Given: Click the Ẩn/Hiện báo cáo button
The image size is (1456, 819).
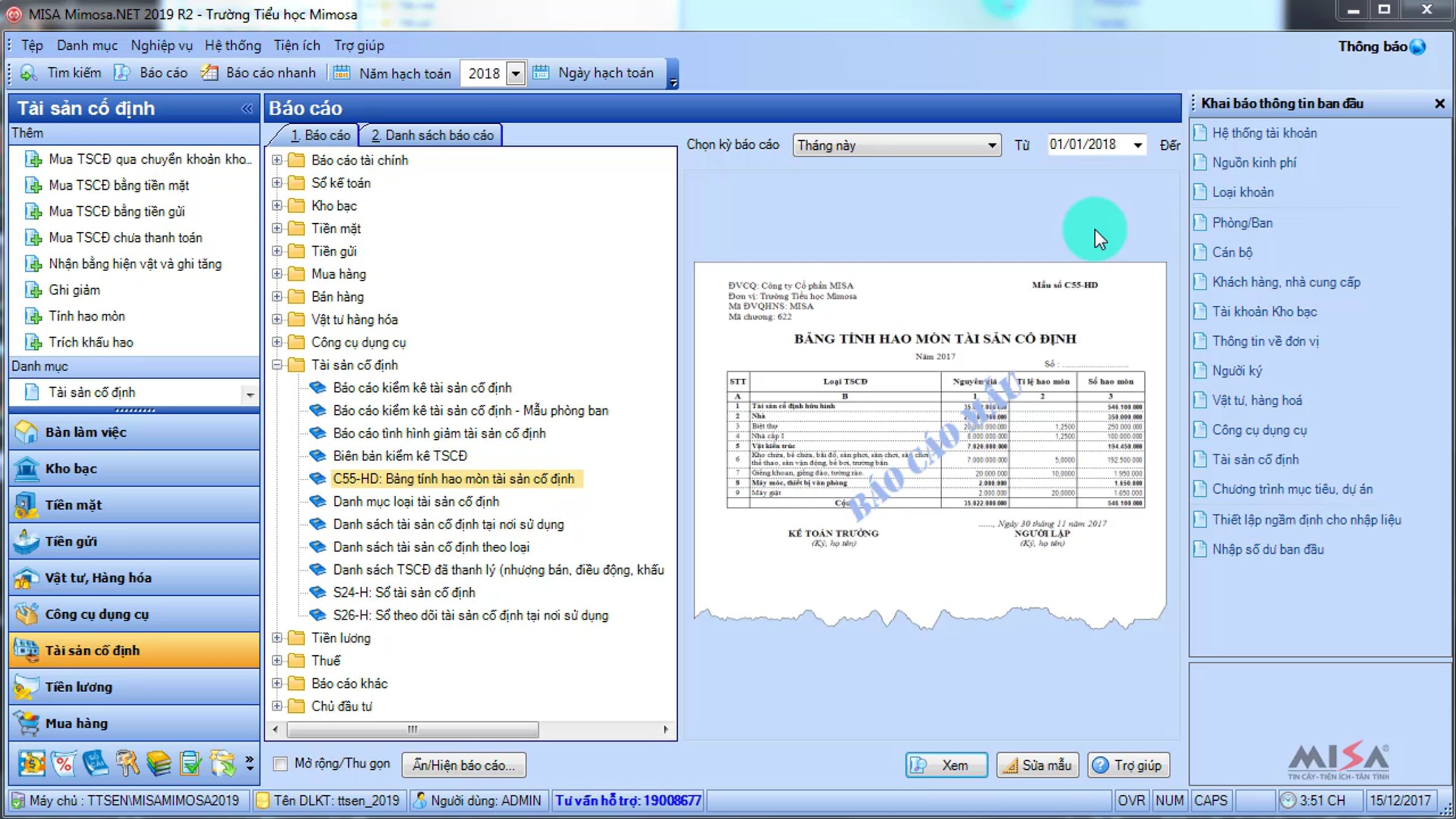Looking at the screenshot, I should click(464, 765).
